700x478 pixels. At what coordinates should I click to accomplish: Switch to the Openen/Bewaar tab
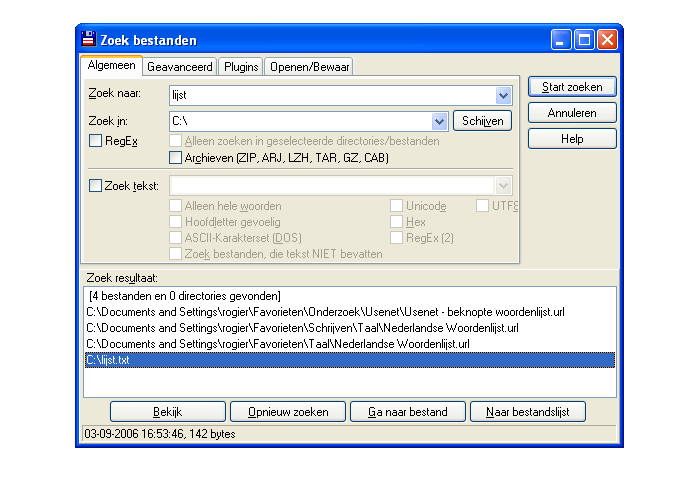[x=309, y=67]
